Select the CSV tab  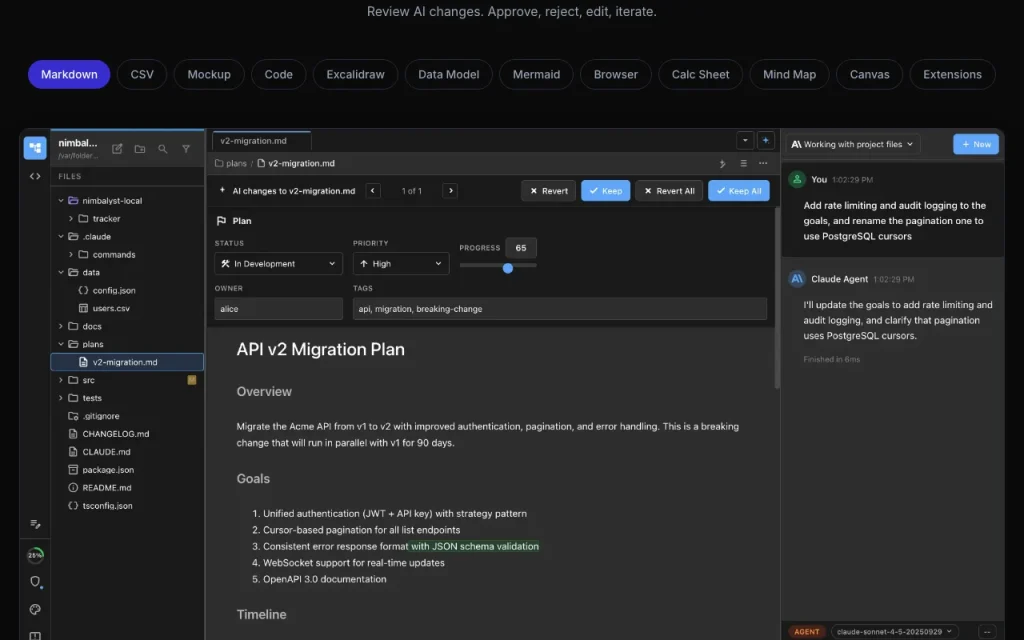click(x=142, y=74)
